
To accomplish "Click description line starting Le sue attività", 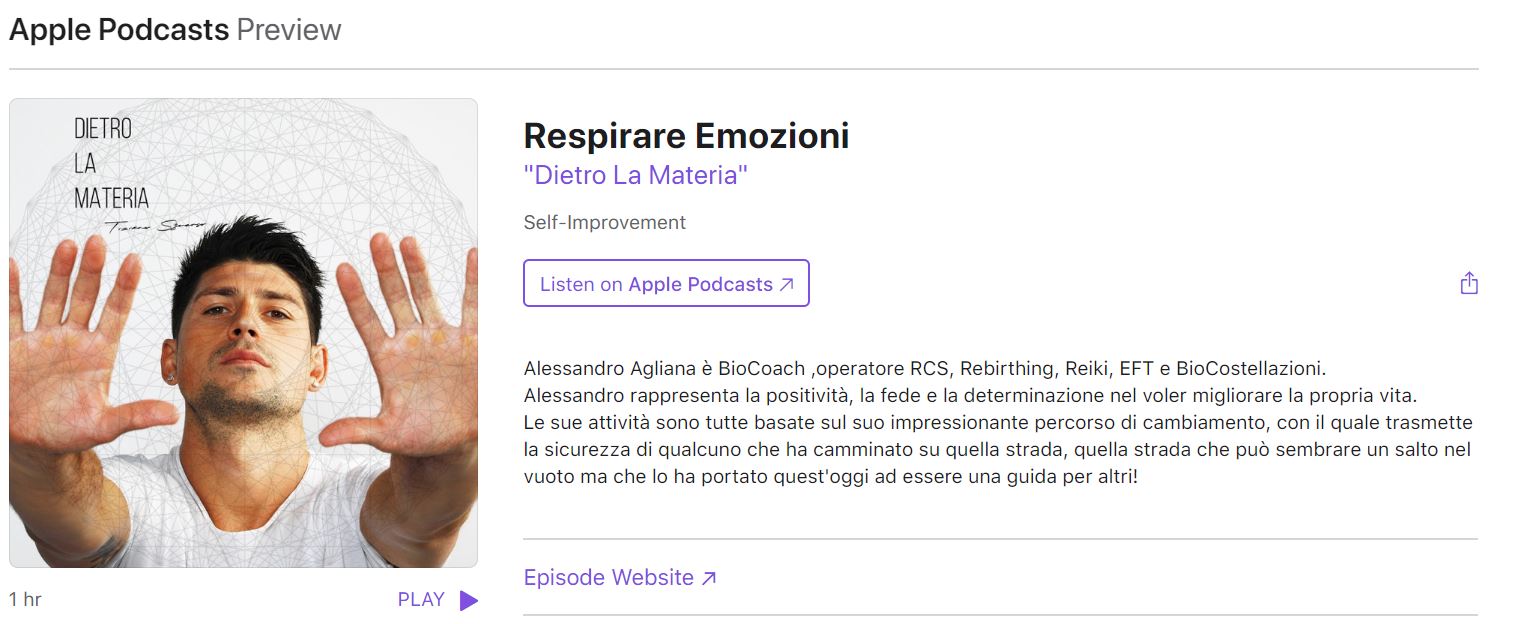I will [x=998, y=423].
